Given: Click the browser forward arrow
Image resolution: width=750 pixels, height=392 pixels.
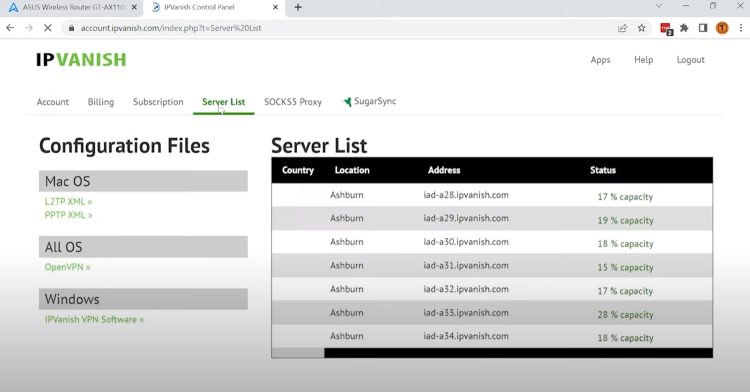Looking at the screenshot, I should pyautogui.click(x=29, y=28).
